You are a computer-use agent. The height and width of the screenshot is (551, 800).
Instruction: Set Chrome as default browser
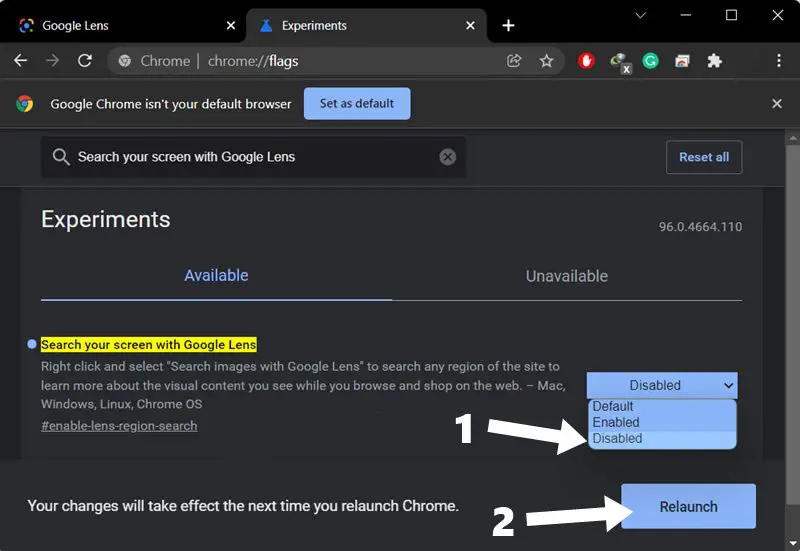click(x=357, y=104)
